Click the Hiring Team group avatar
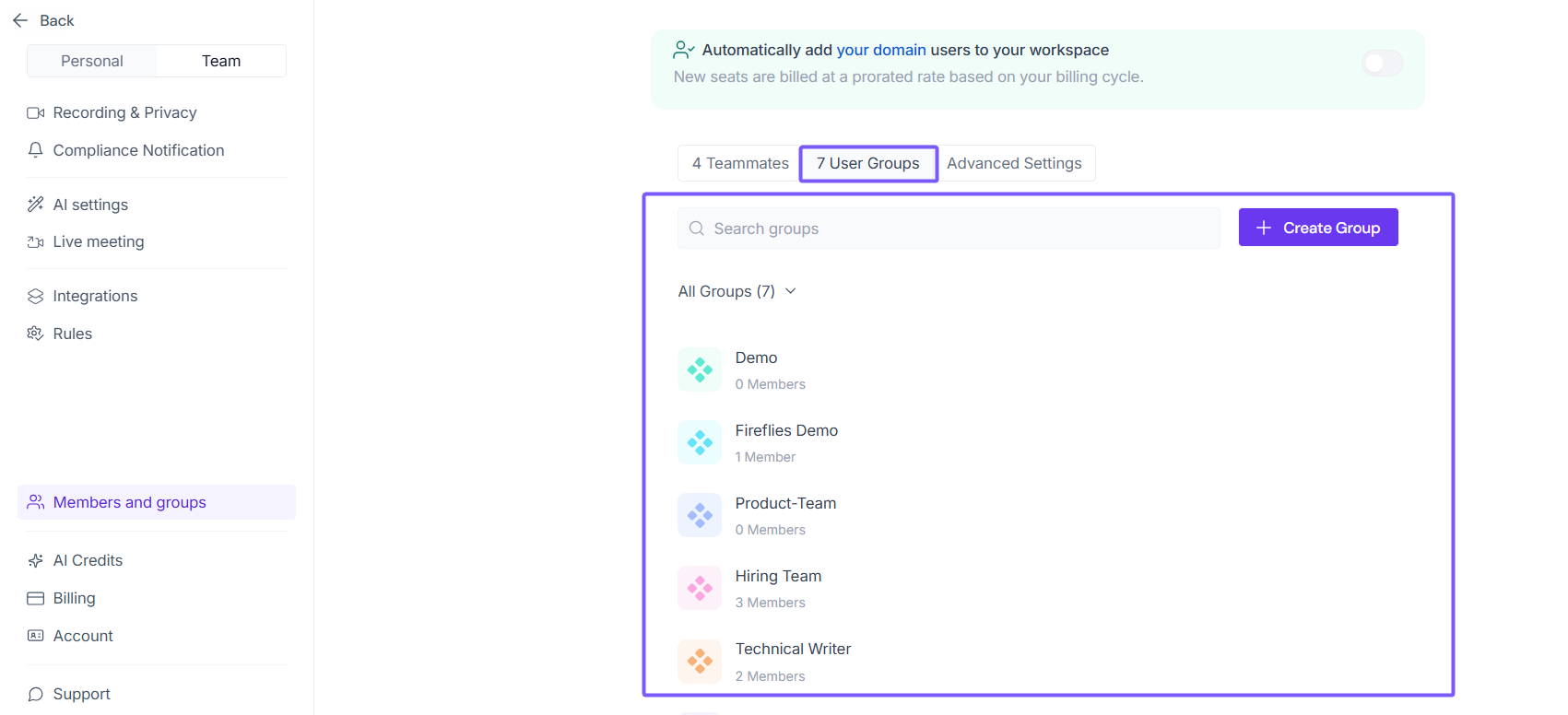 [x=700, y=588]
